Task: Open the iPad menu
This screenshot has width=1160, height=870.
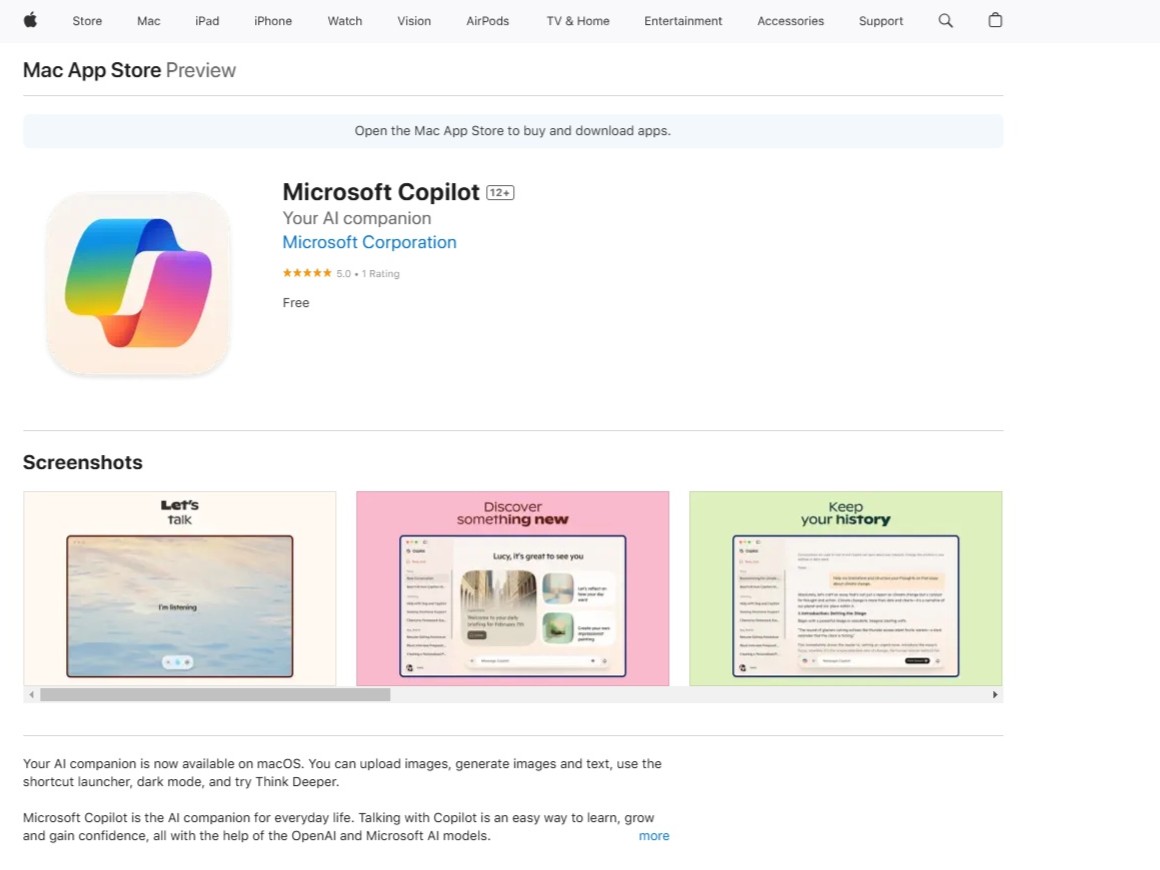Action: (x=207, y=21)
